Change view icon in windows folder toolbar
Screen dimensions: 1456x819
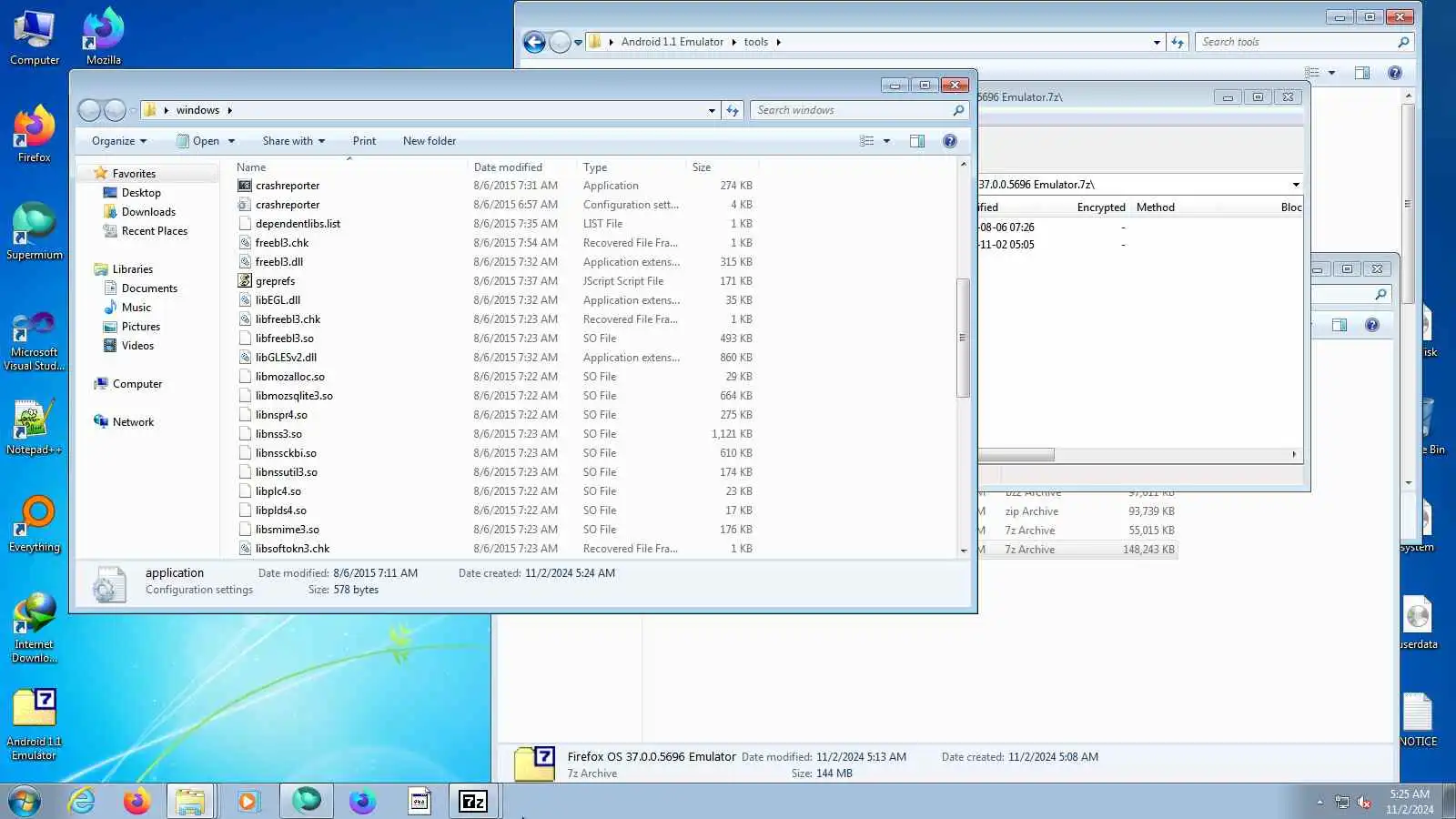[866, 141]
